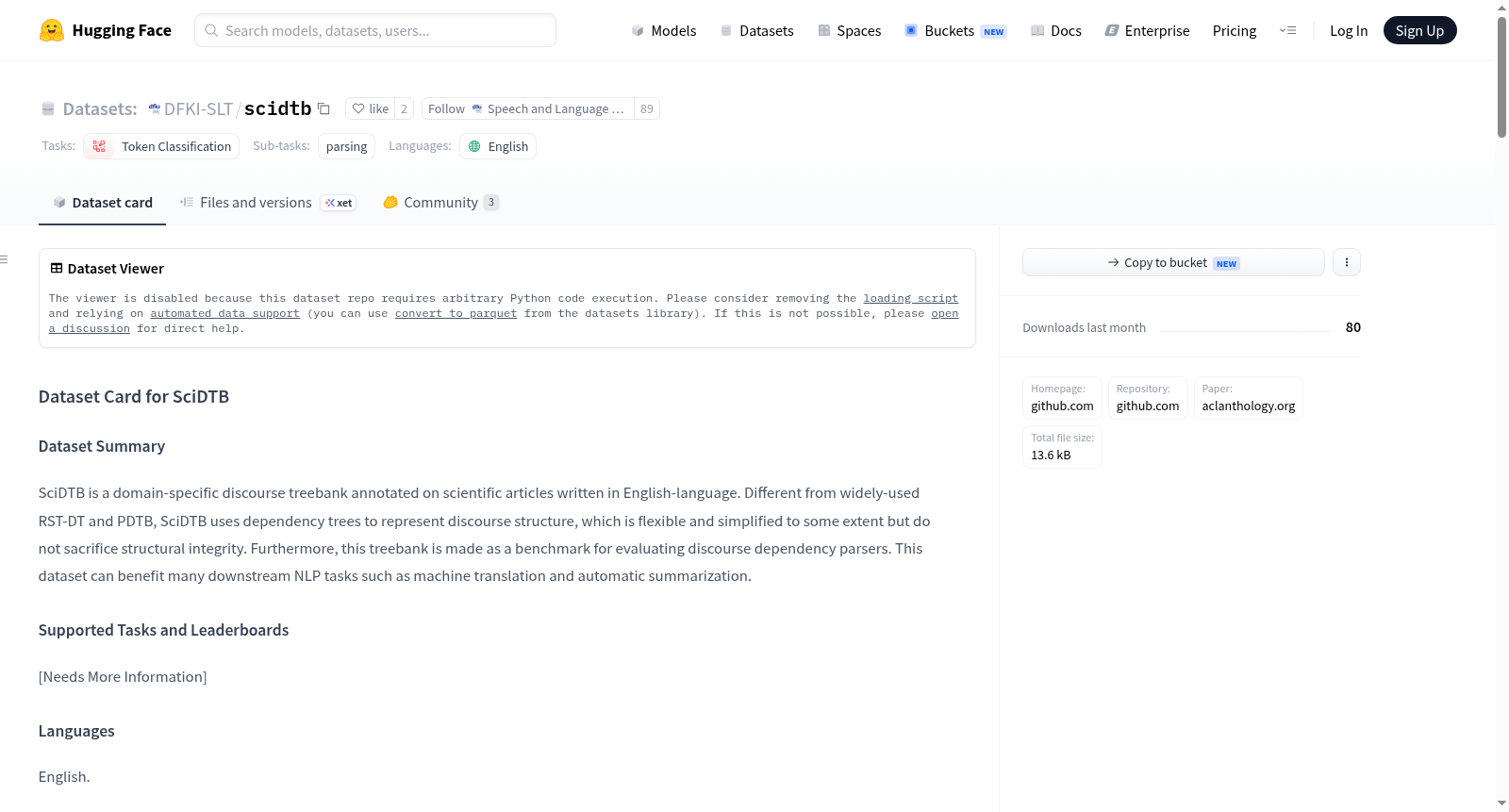Click the Token Classification task icon
The height and width of the screenshot is (812, 1509).
pyautogui.click(x=99, y=146)
